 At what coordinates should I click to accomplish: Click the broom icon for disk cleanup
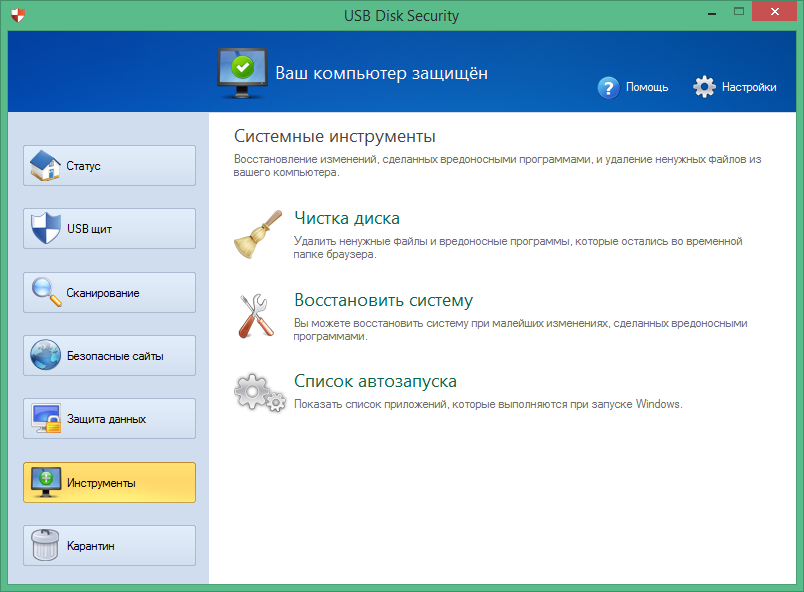(258, 234)
